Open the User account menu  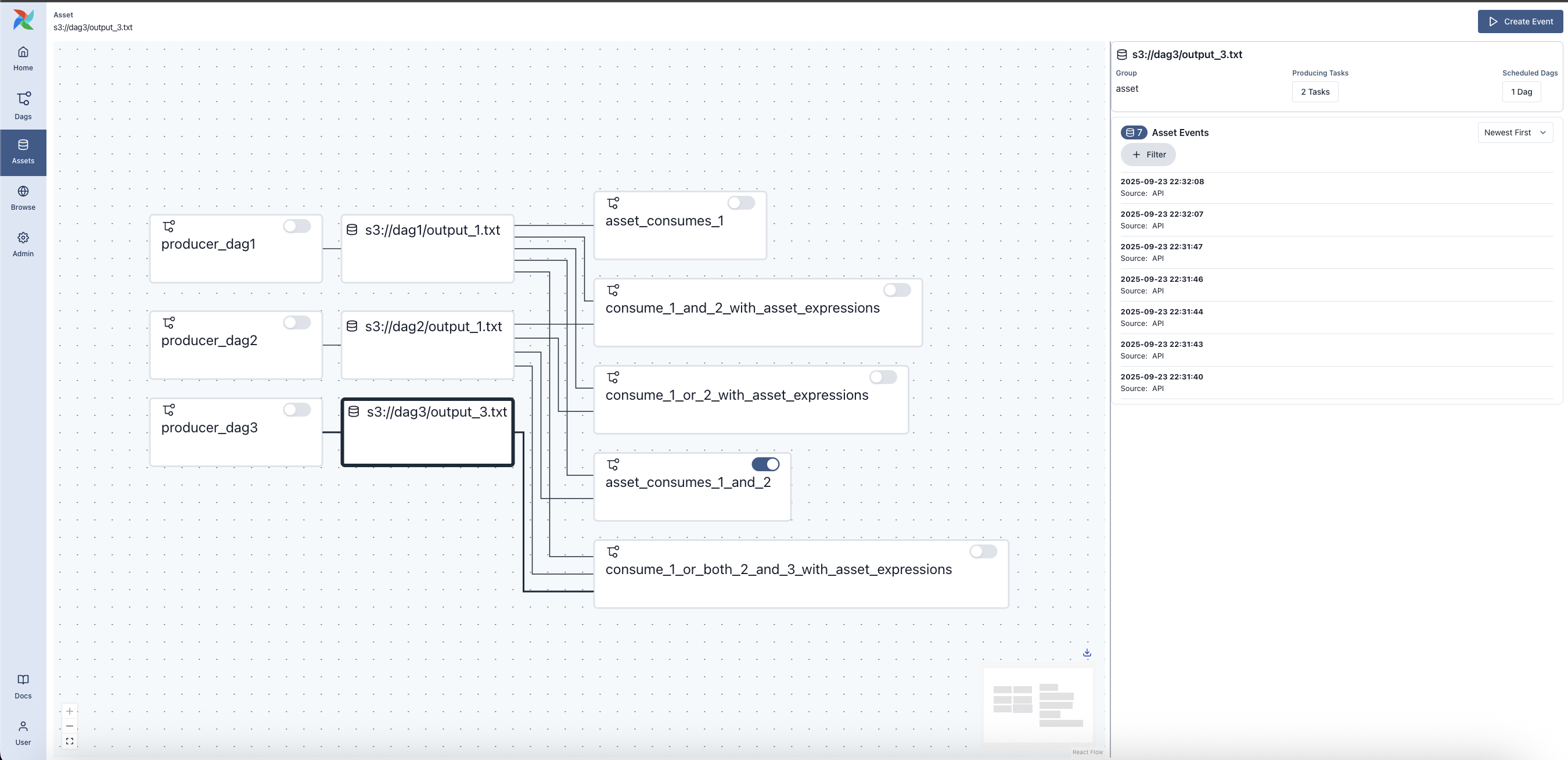23,731
